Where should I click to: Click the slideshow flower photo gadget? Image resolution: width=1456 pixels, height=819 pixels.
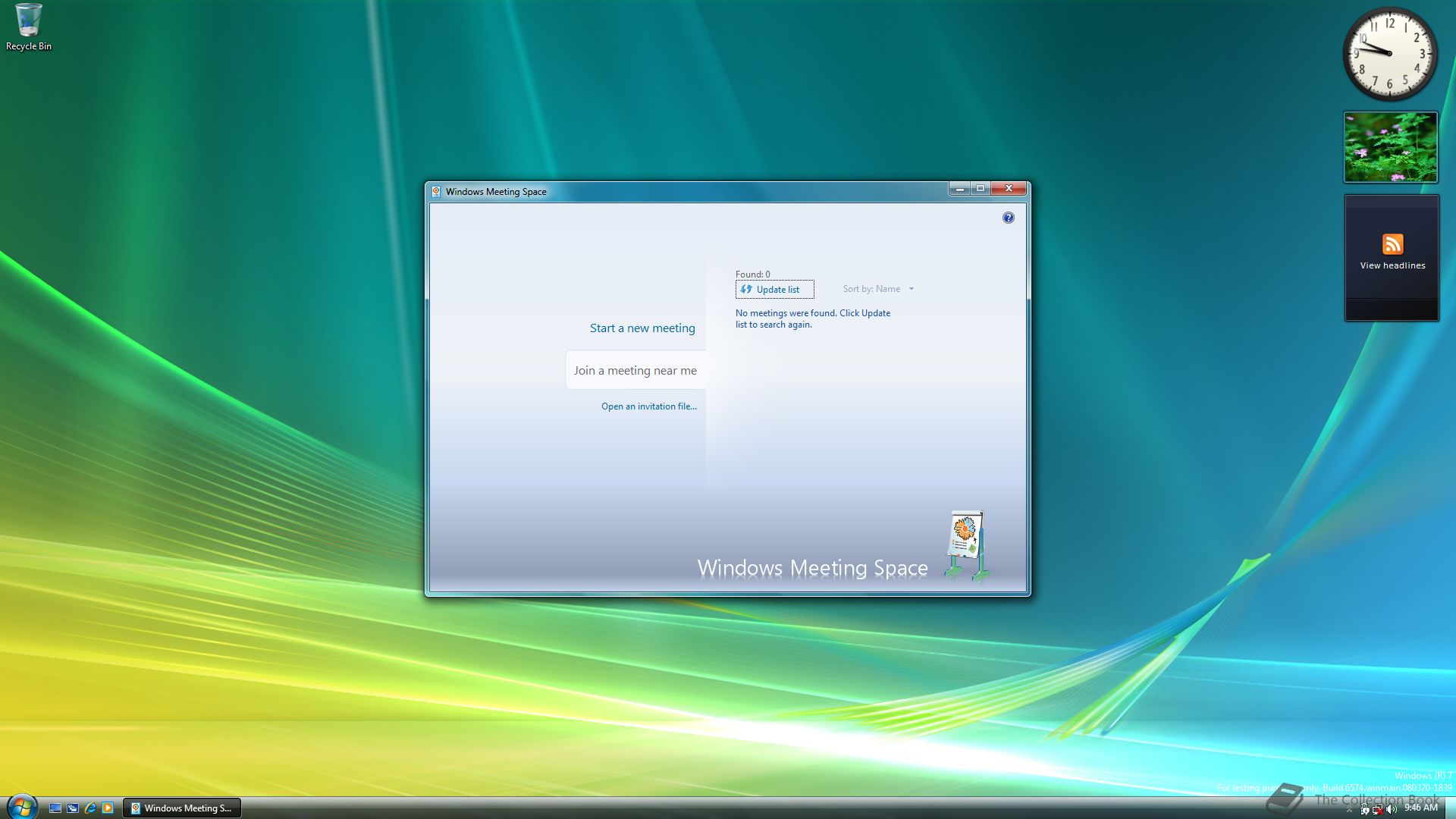click(1391, 147)
